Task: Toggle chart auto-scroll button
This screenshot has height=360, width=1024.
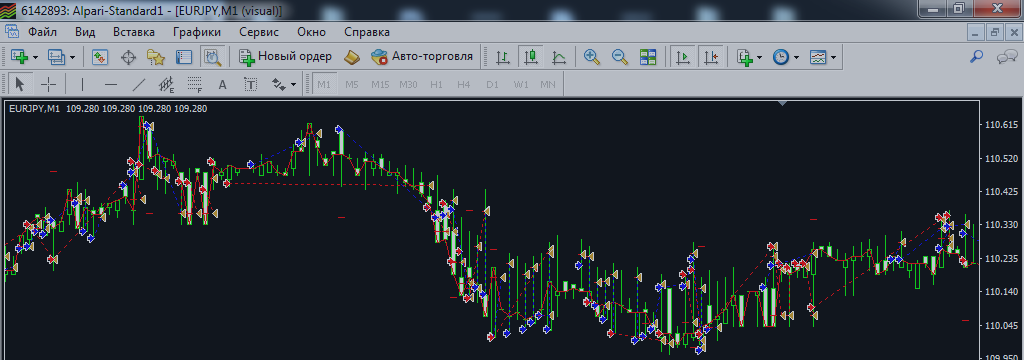Action: click(682, 57)
